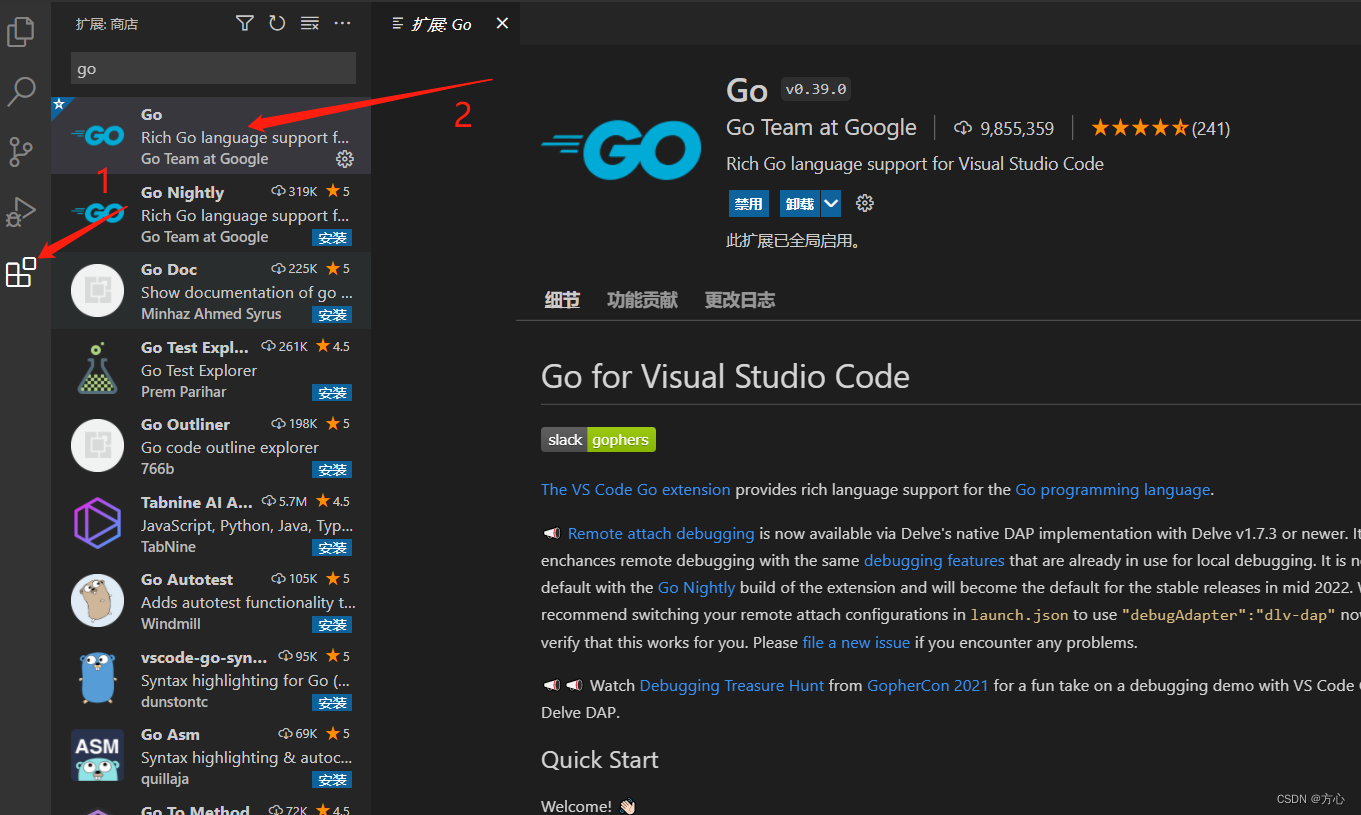Image resolution: width=1361 pixels, height=815 pixels.
Task: Open the Run and Debug view
Action: tap(21, 212)
